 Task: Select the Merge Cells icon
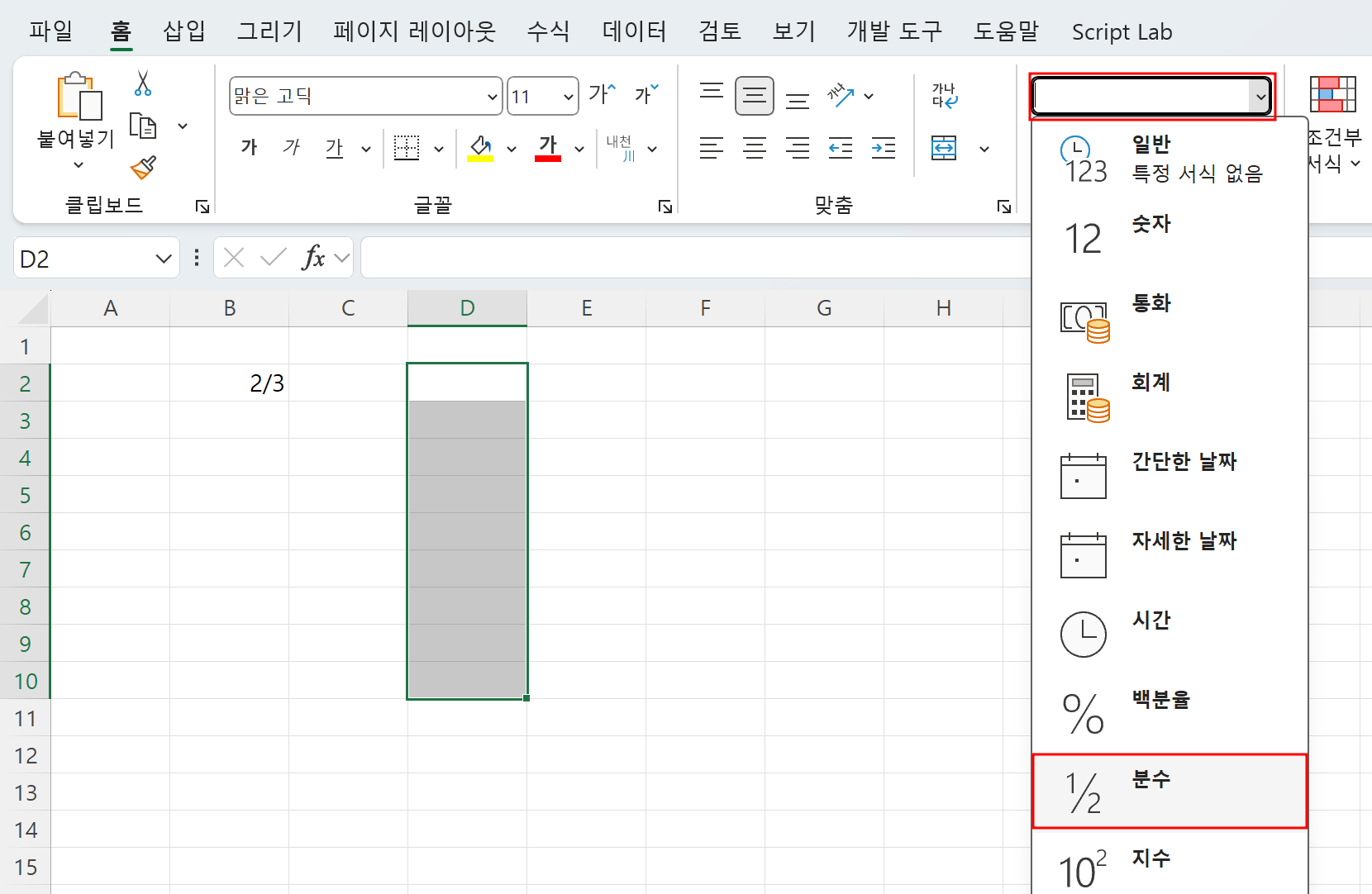943,148
